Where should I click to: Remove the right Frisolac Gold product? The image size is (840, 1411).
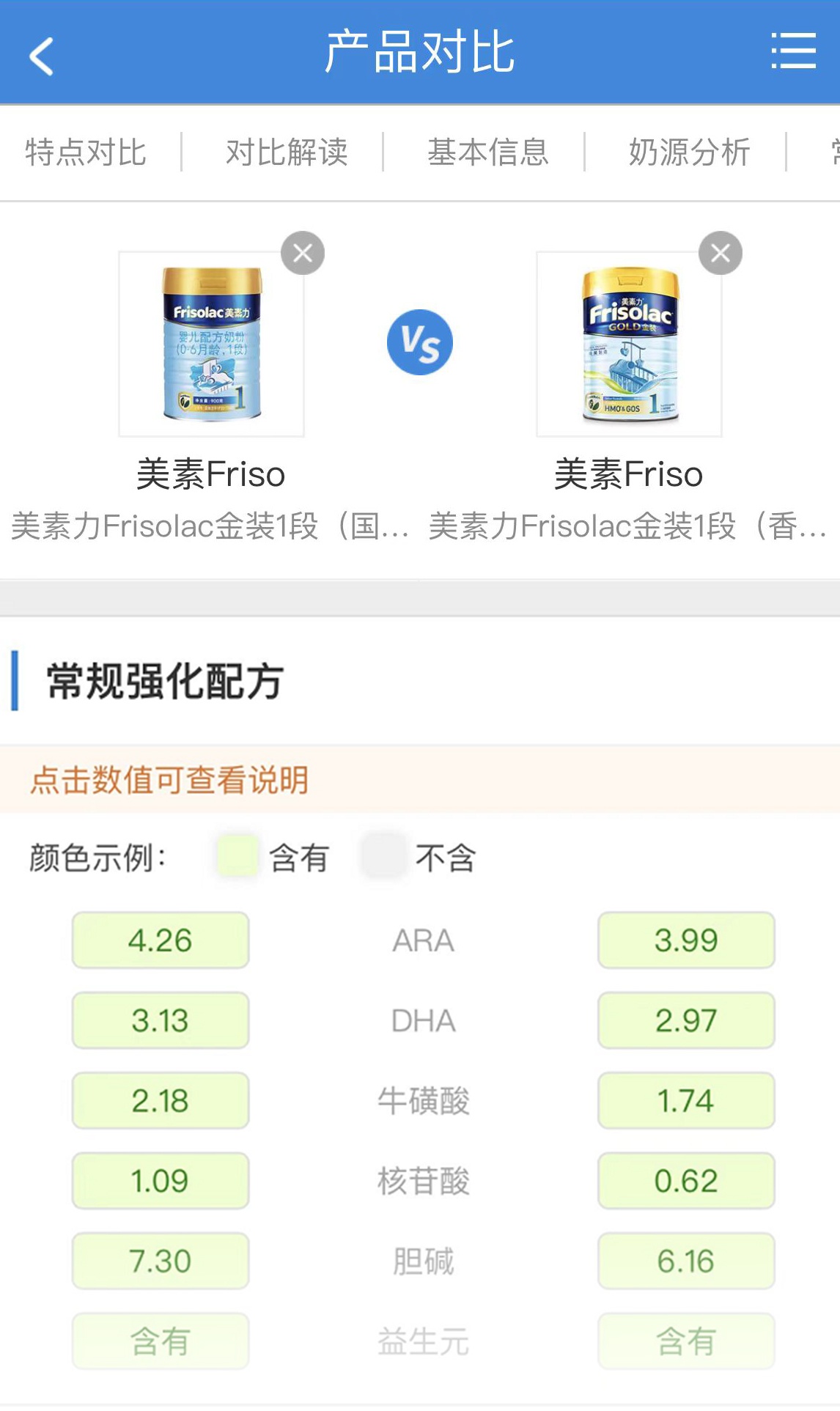pyautogui.click(x=721, y=254)
